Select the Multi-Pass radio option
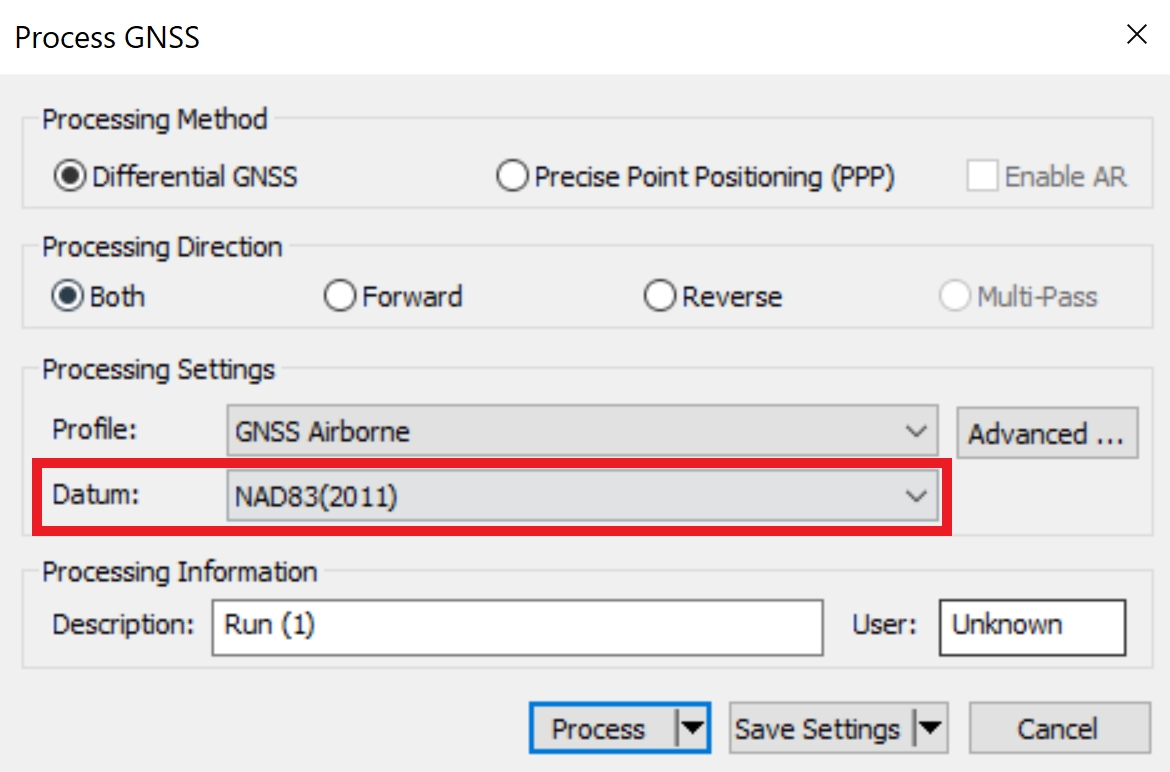The width and height of the screenshot is (1170, 772). 955,297
